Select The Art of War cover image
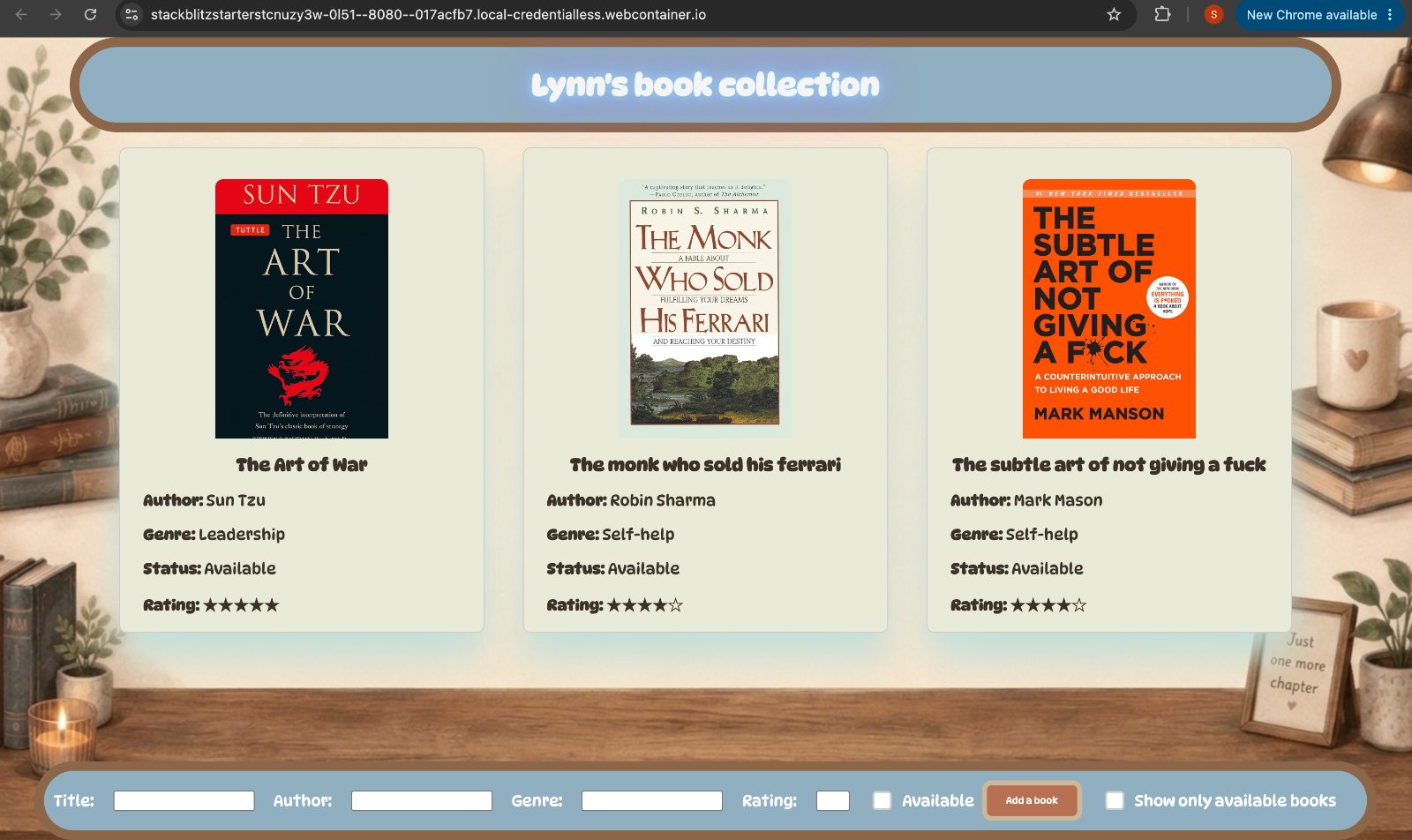This screenshot has width=1412, height=840. 302,309
